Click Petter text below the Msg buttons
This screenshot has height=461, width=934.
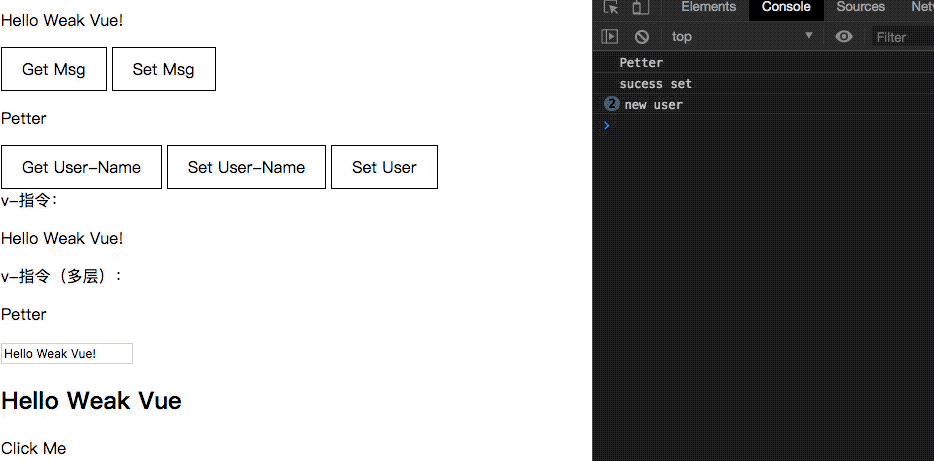point(24,119)
